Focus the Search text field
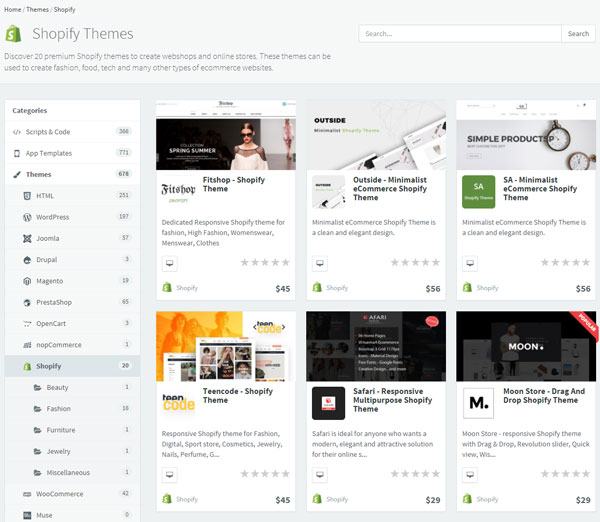The image size is (600, 522). point(460,34)
